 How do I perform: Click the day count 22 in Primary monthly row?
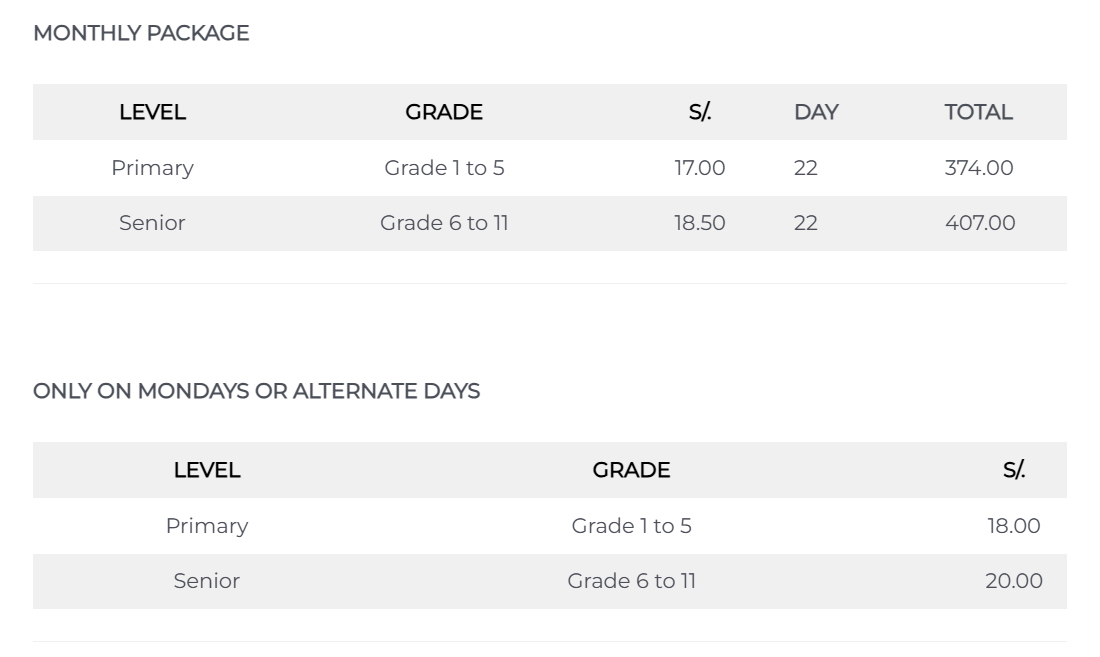[x=806, y=168]
